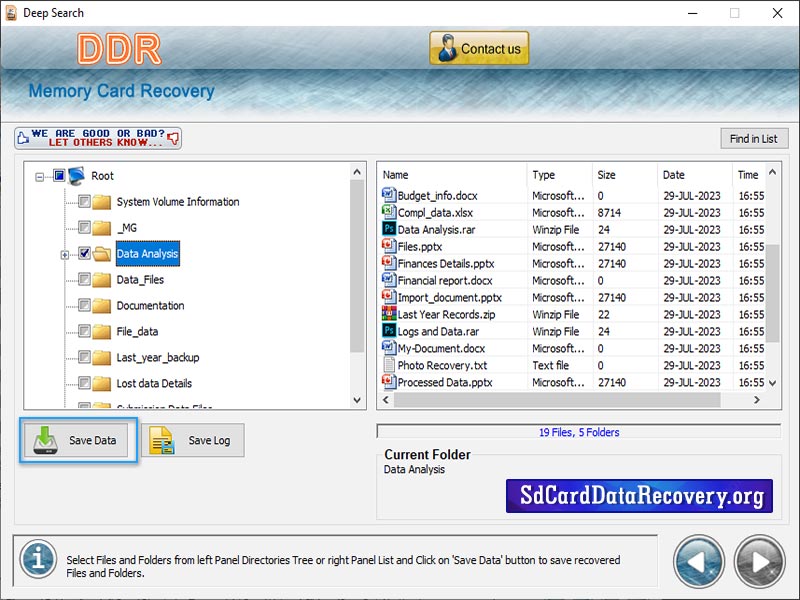800x600 pixels.
Task: Click the text file icon for Photo Recovery.txt
Action: pos(390,364)
